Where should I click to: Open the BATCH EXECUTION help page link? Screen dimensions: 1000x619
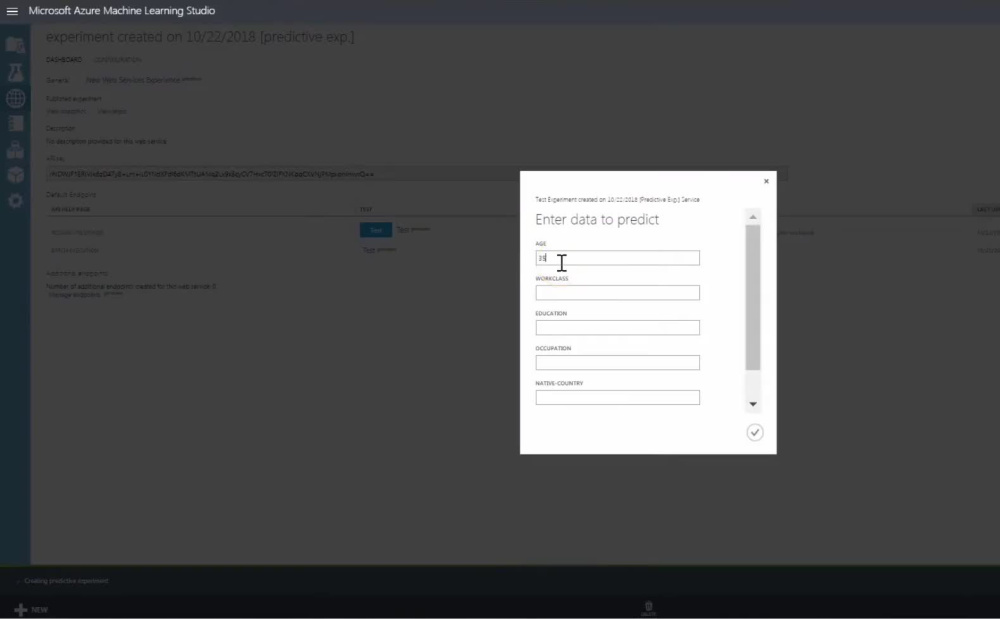coord(75,251)
